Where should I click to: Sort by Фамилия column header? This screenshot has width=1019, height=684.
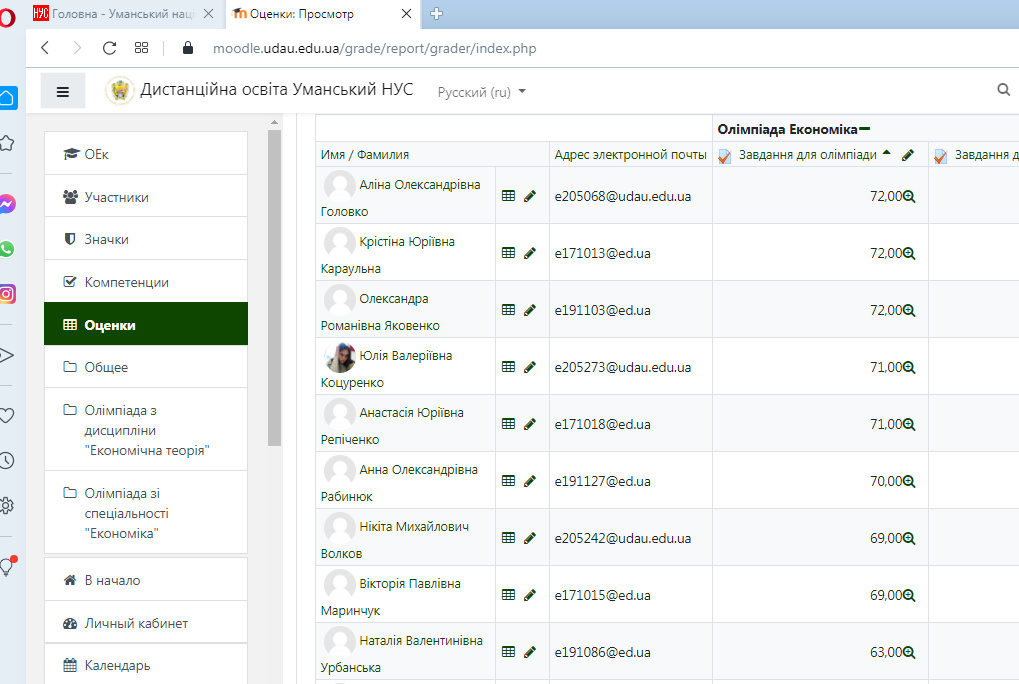(383, 155)
